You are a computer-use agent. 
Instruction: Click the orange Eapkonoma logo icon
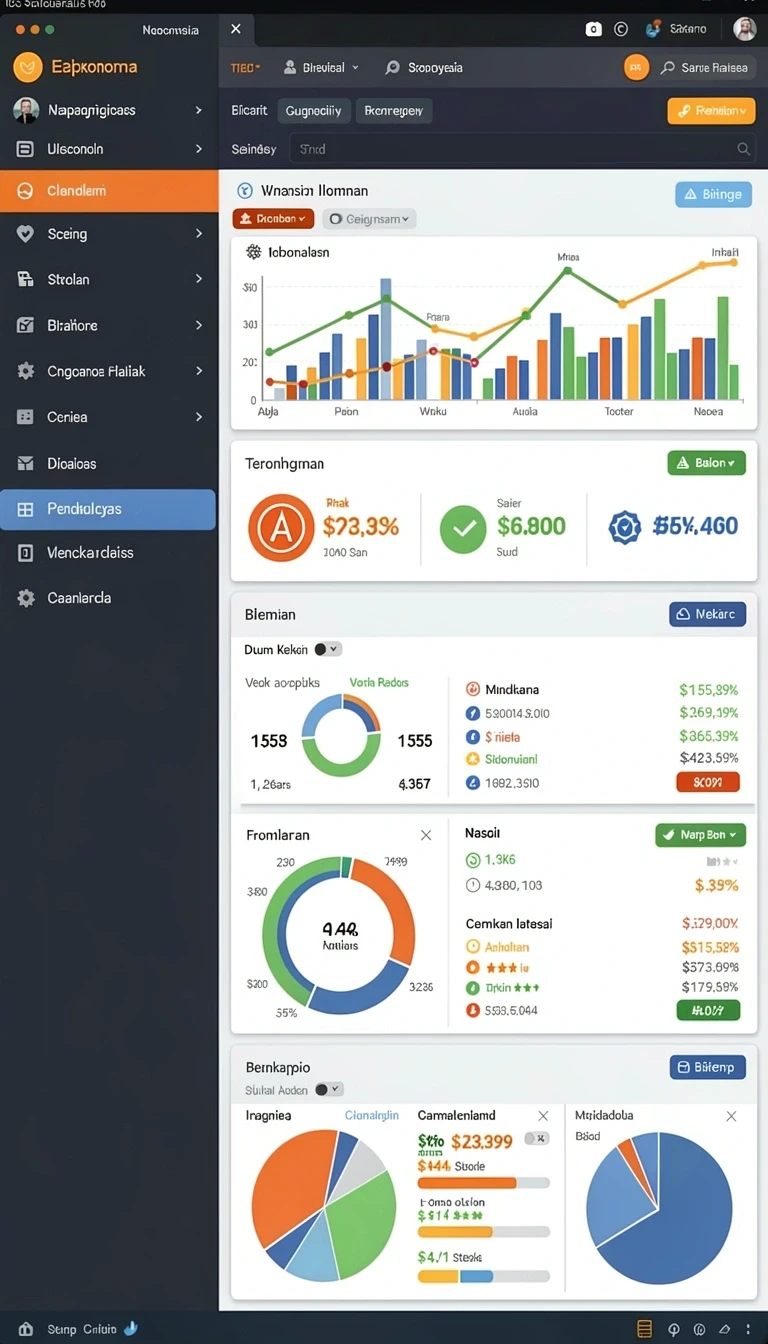[28, 67]
